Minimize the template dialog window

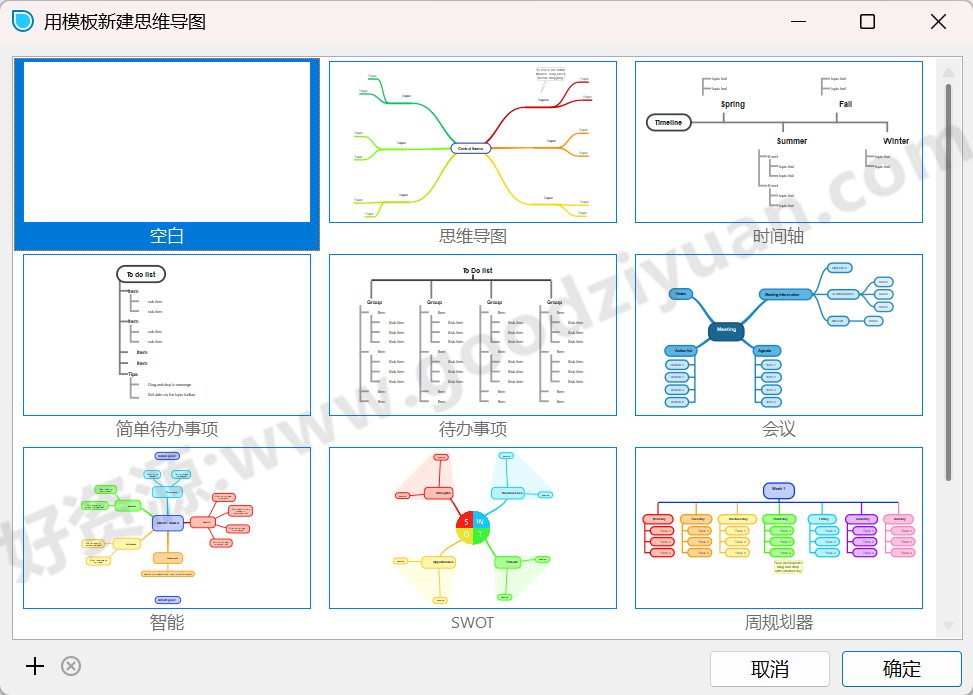tap(797, 21)
